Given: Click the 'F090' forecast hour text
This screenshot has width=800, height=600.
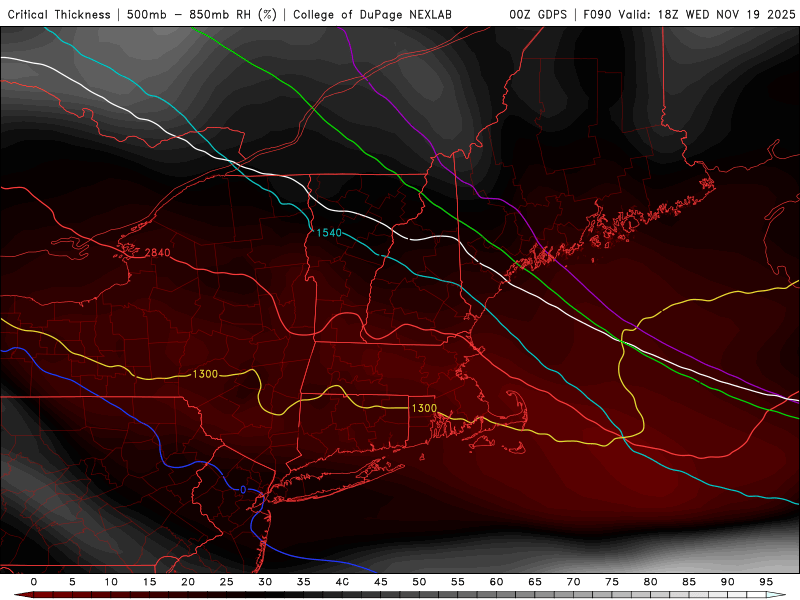Looking at the screenshot, I should tap(597, 14).
